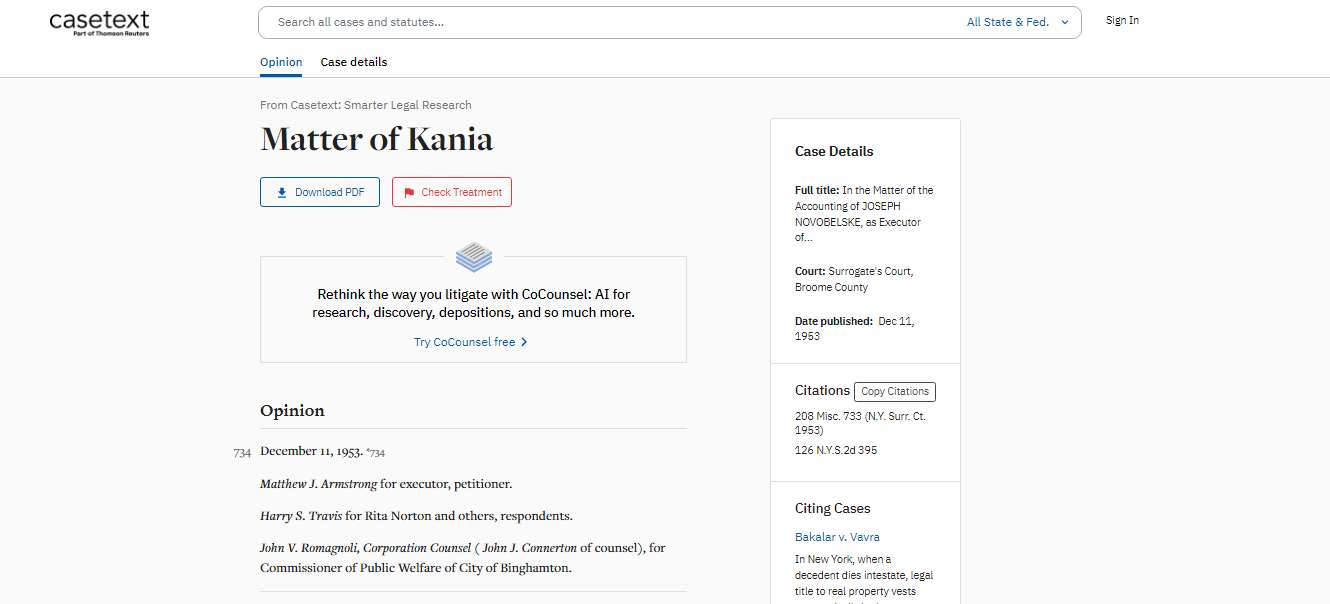Viewport: 1330px width, 604px height.
Task: Select the Opinion tab
Action: (281, 62)
